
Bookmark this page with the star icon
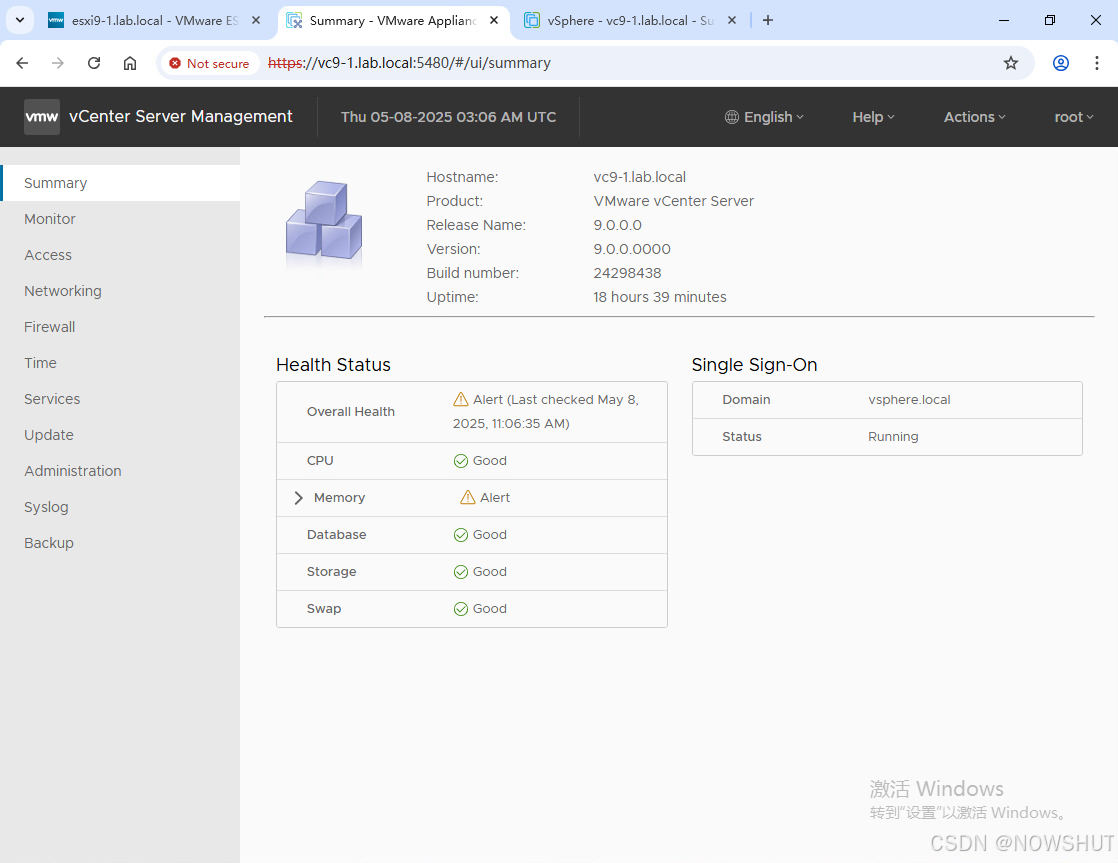1010,63
